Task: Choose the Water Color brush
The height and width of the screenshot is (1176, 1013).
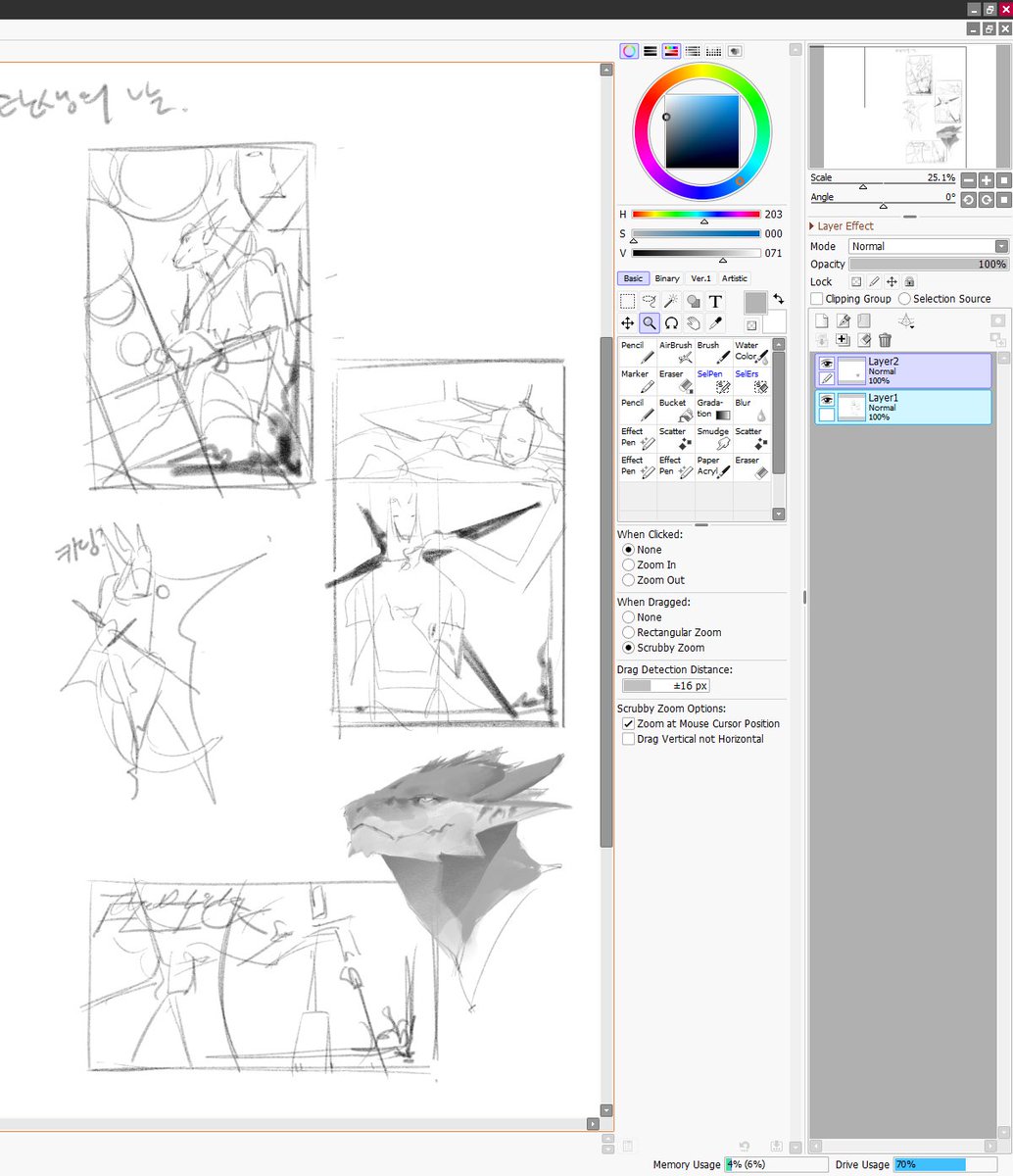Action: tap(750, 352)
